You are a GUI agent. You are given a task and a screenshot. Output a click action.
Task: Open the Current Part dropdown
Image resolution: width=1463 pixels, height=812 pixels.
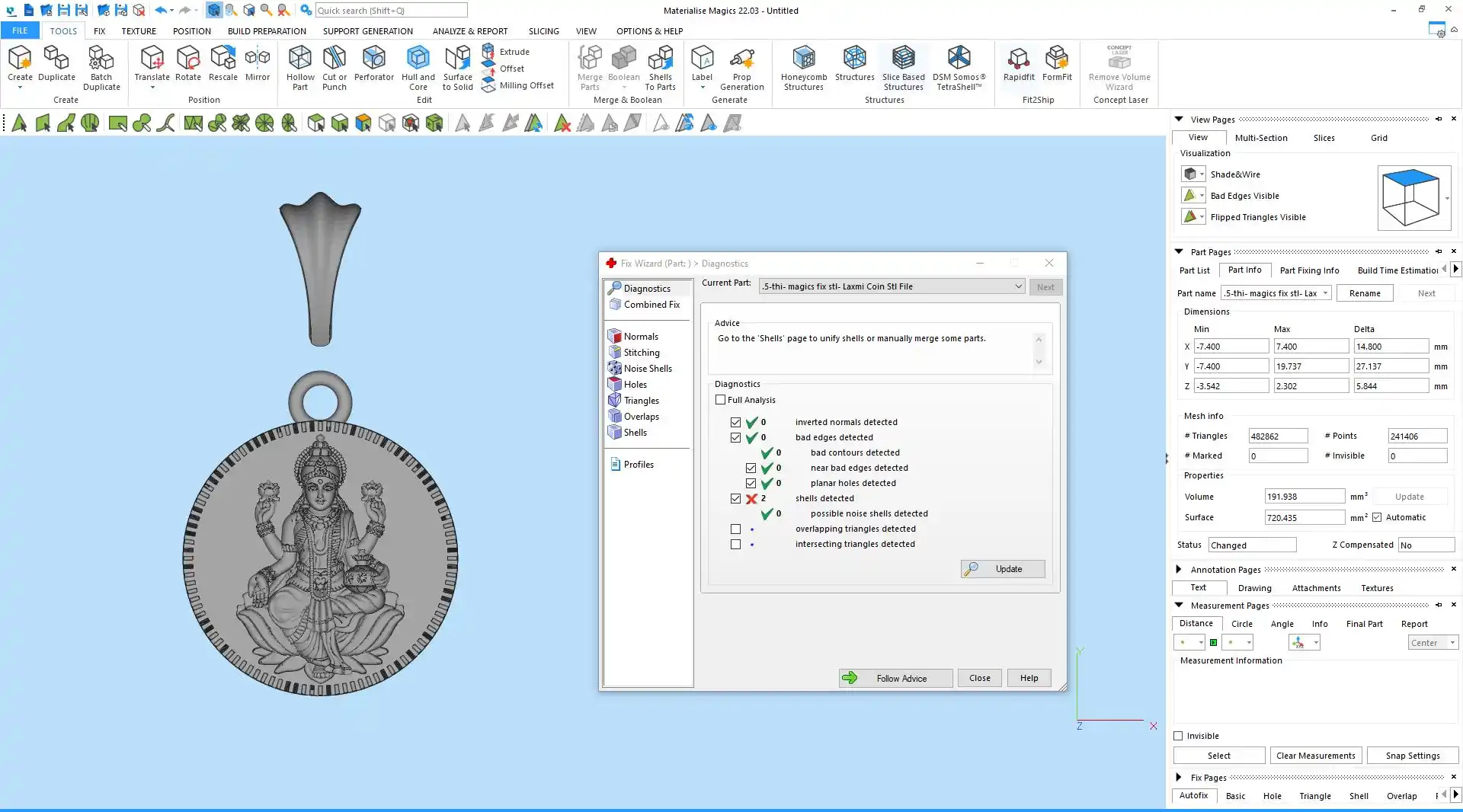(1018, 286)
